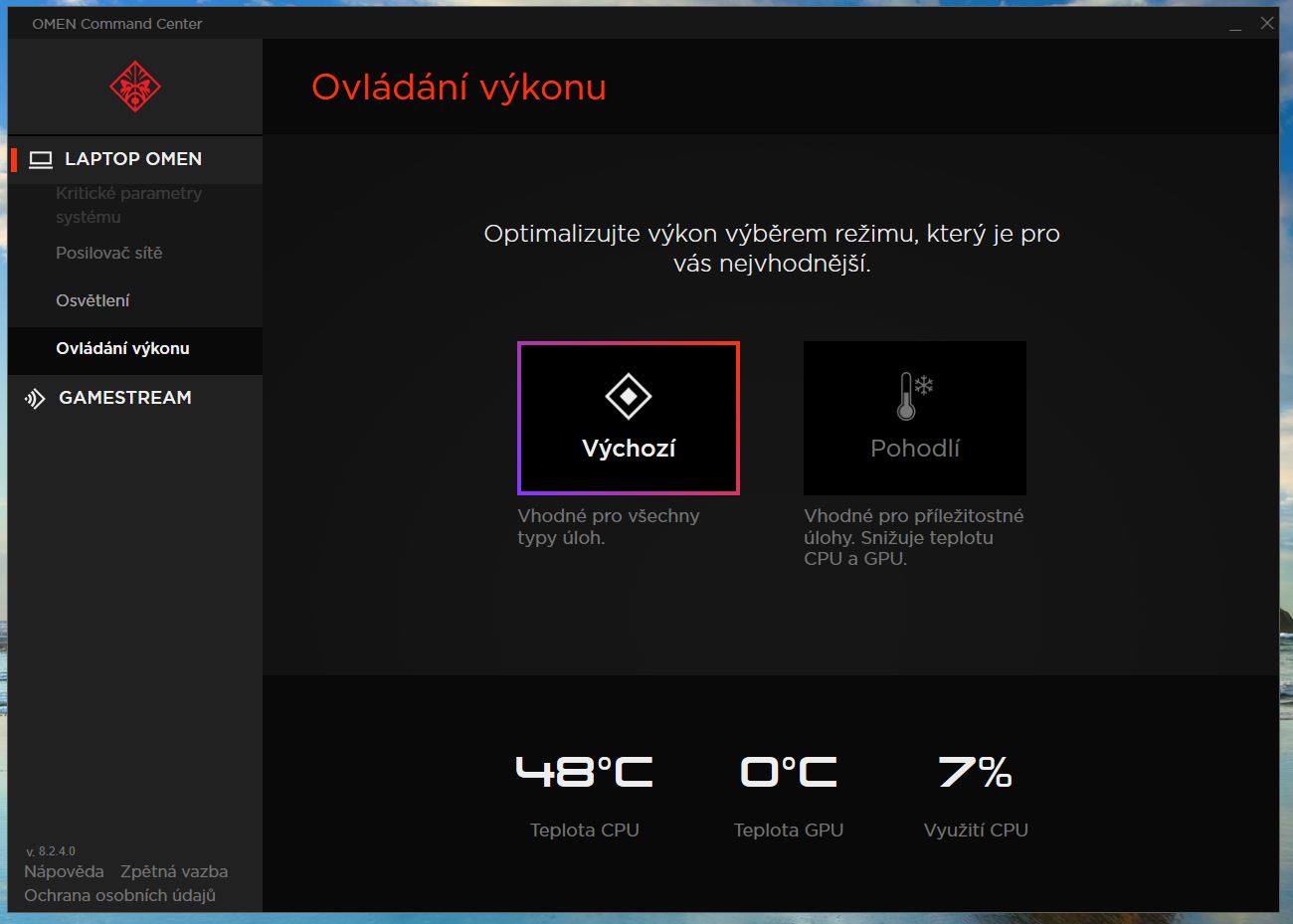Open LAPTOP OMEN section
This screenshot has width=1293, height=924.
(135, 159)
